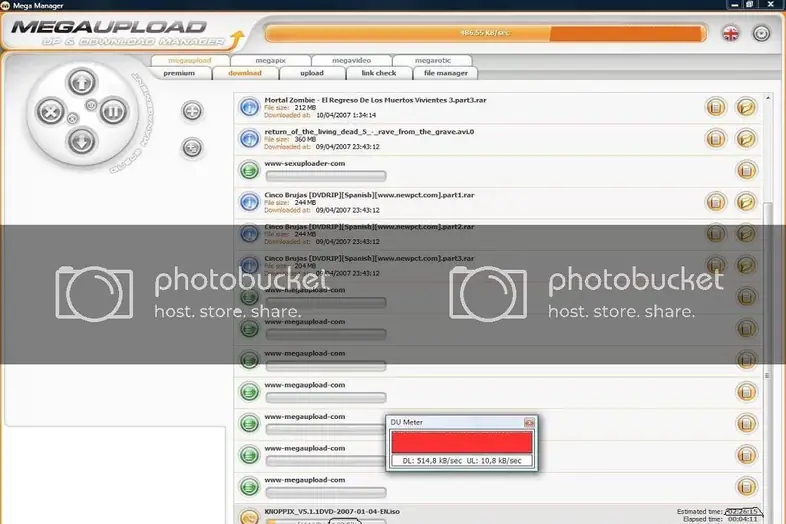Switch to the megarotic tab
The image size is (786, 524).
coord(433,60)
